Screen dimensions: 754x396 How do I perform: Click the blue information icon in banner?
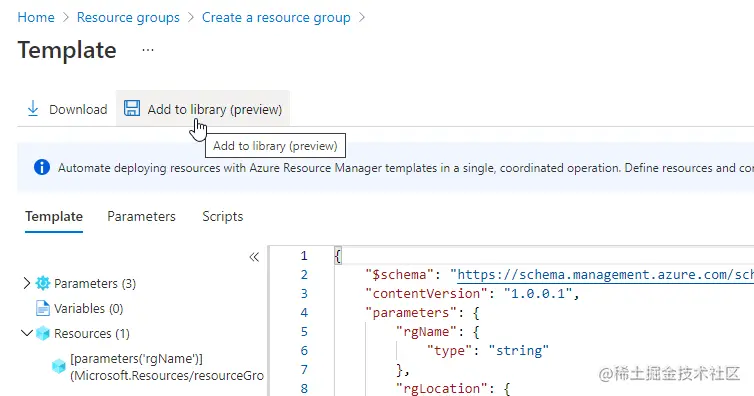point(42,167)
